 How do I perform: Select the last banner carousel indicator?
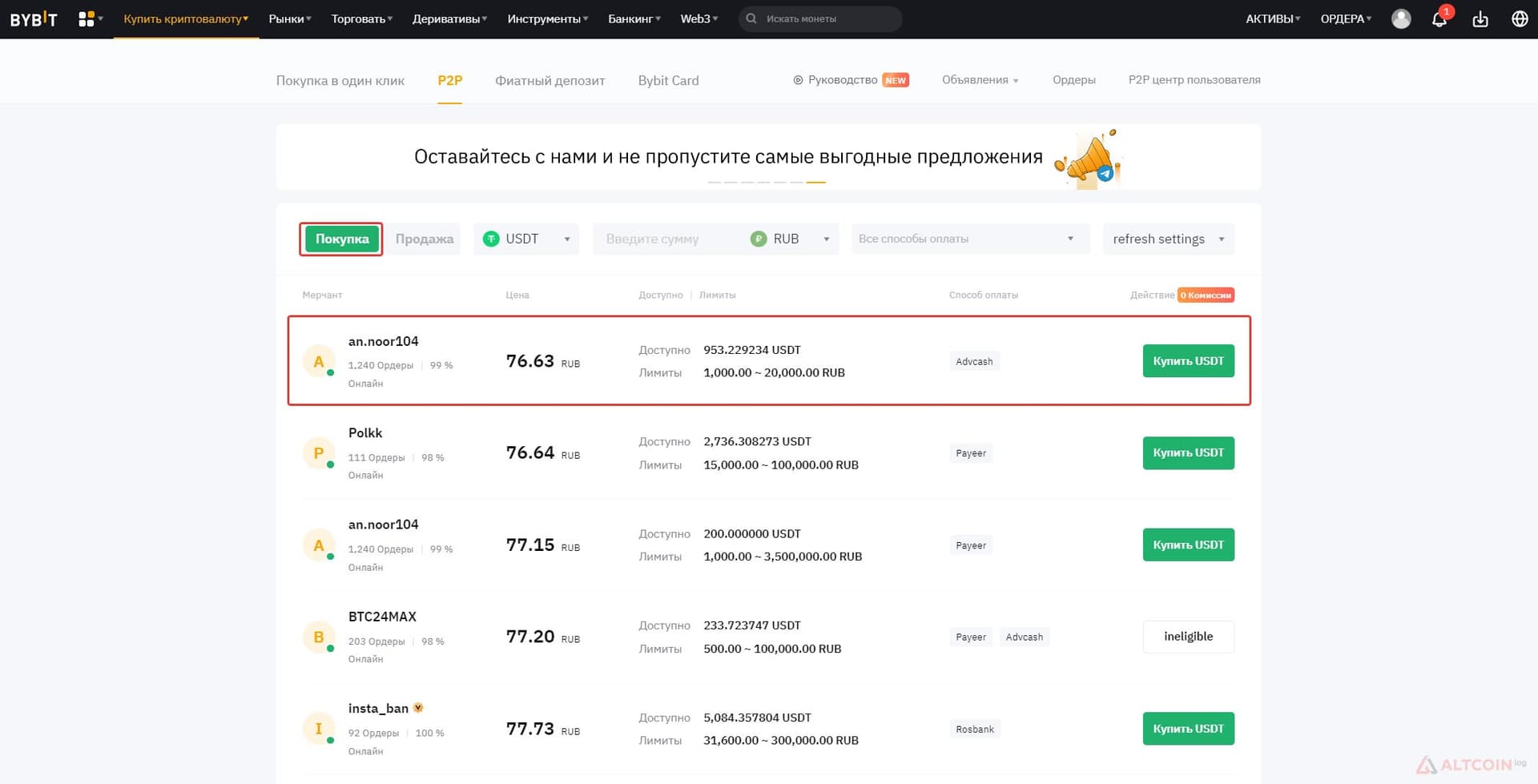pos(816,183)
